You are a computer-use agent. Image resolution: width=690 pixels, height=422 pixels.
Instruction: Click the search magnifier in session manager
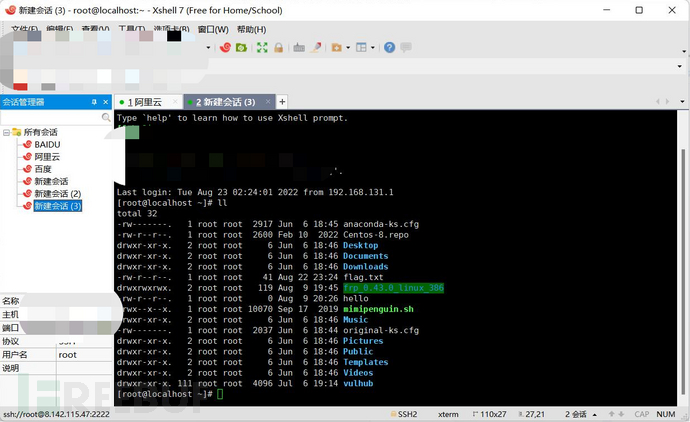pyautogui.click(x=106, y=117)
